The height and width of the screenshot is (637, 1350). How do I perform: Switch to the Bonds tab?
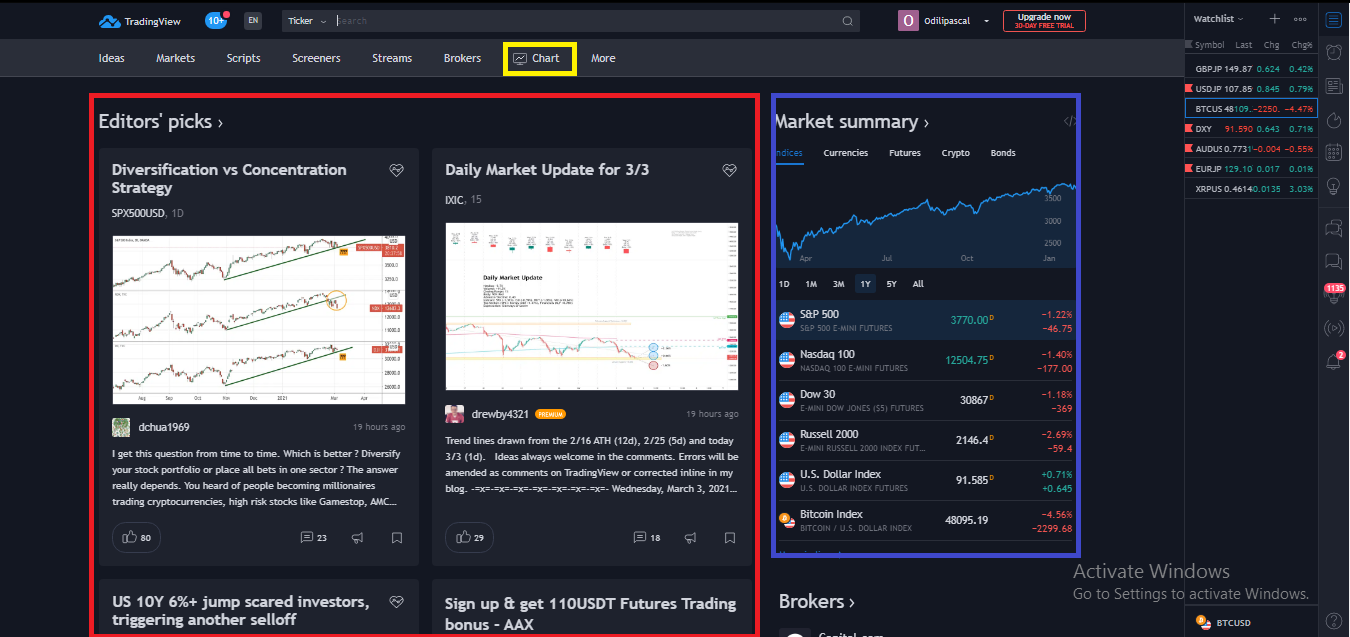pos(1003,153)
